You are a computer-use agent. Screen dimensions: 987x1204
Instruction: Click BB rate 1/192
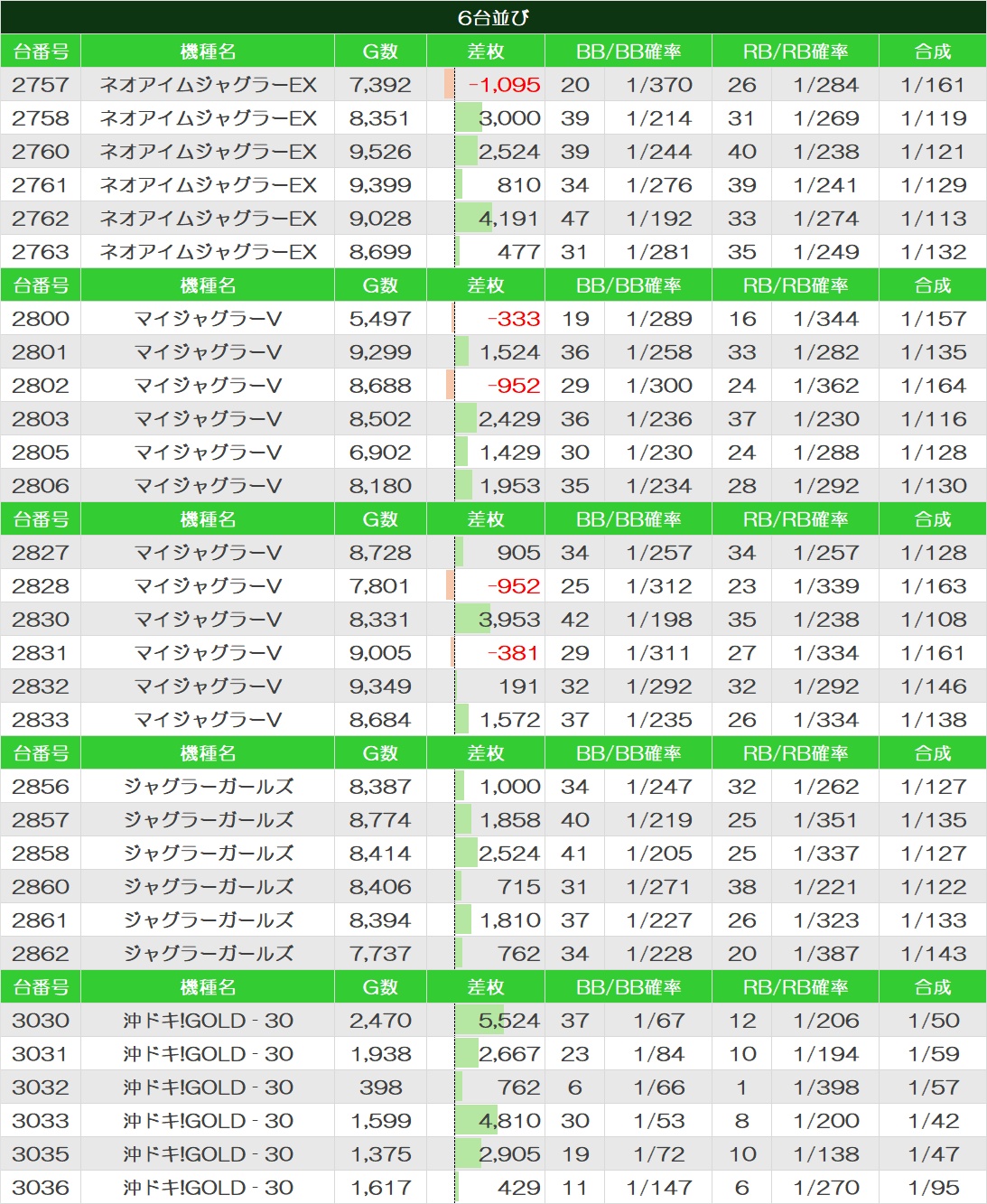point(659,219)
